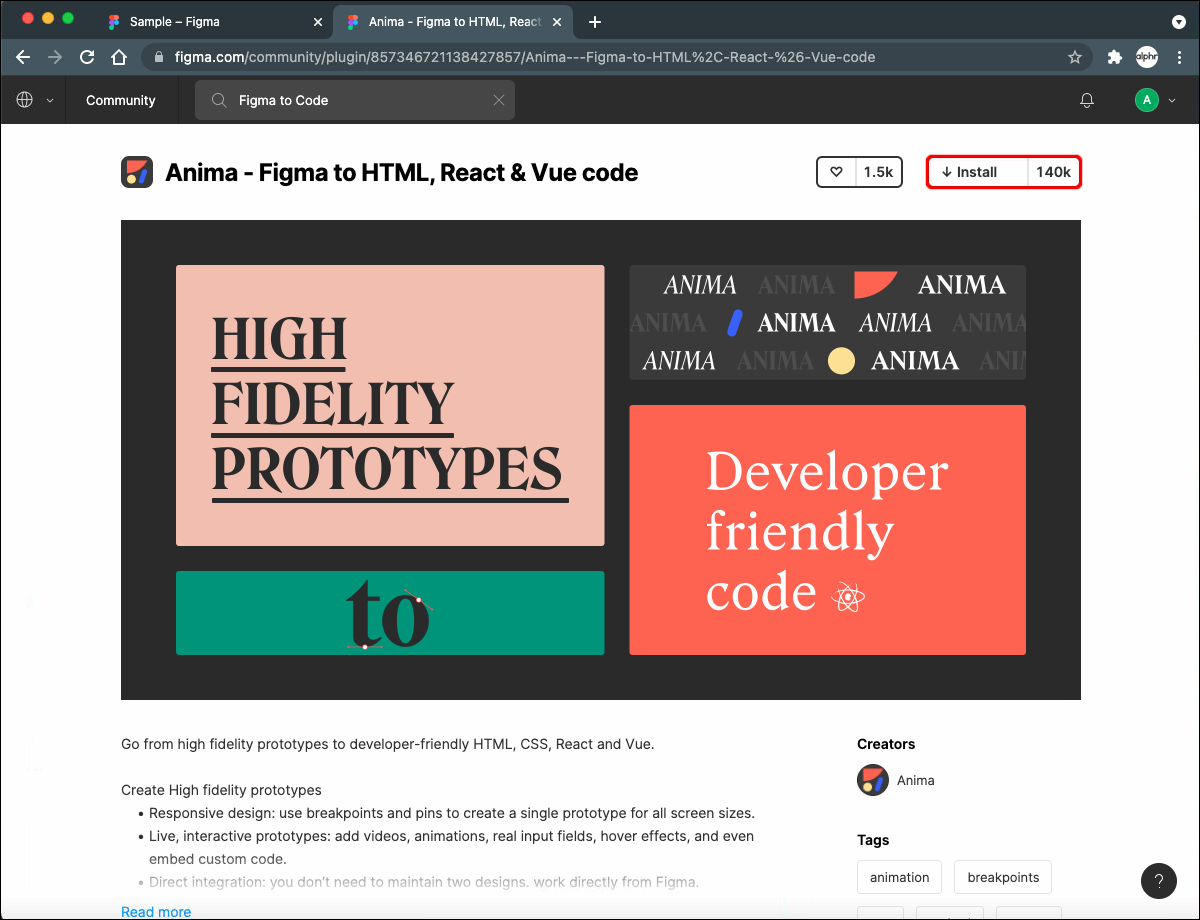The height and width of the screenshot is (920, 1200).
Task: Expand the account dropdown chevron
Action: point(1172,100)
